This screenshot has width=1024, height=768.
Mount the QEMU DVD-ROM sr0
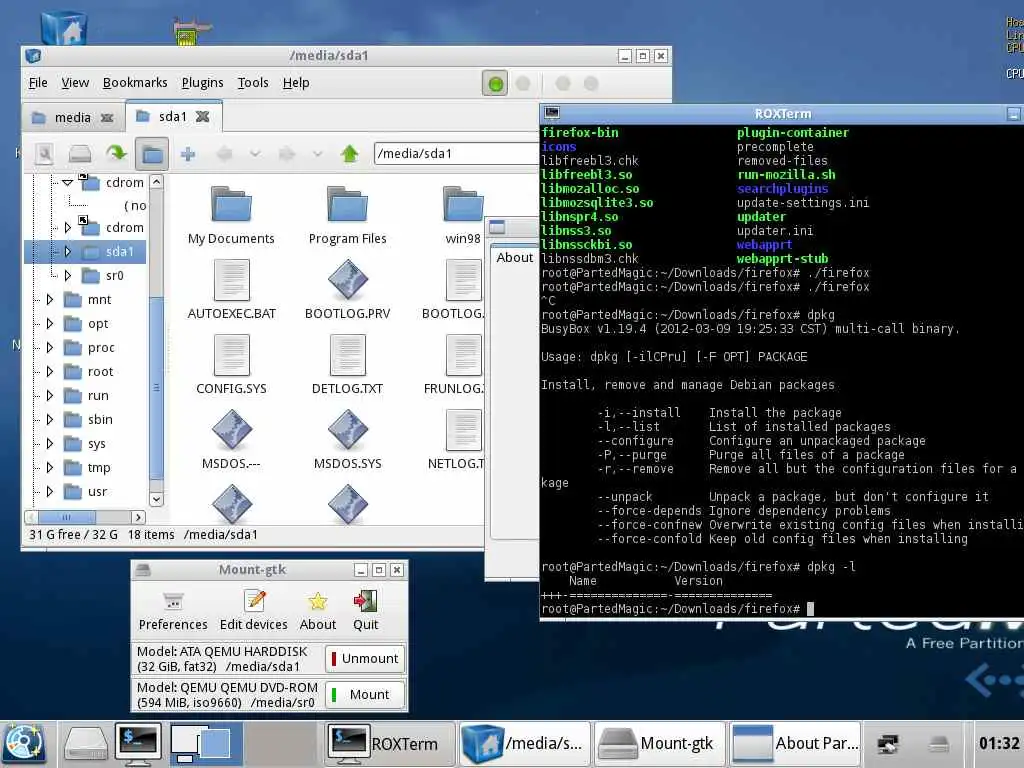pos(365,694)
